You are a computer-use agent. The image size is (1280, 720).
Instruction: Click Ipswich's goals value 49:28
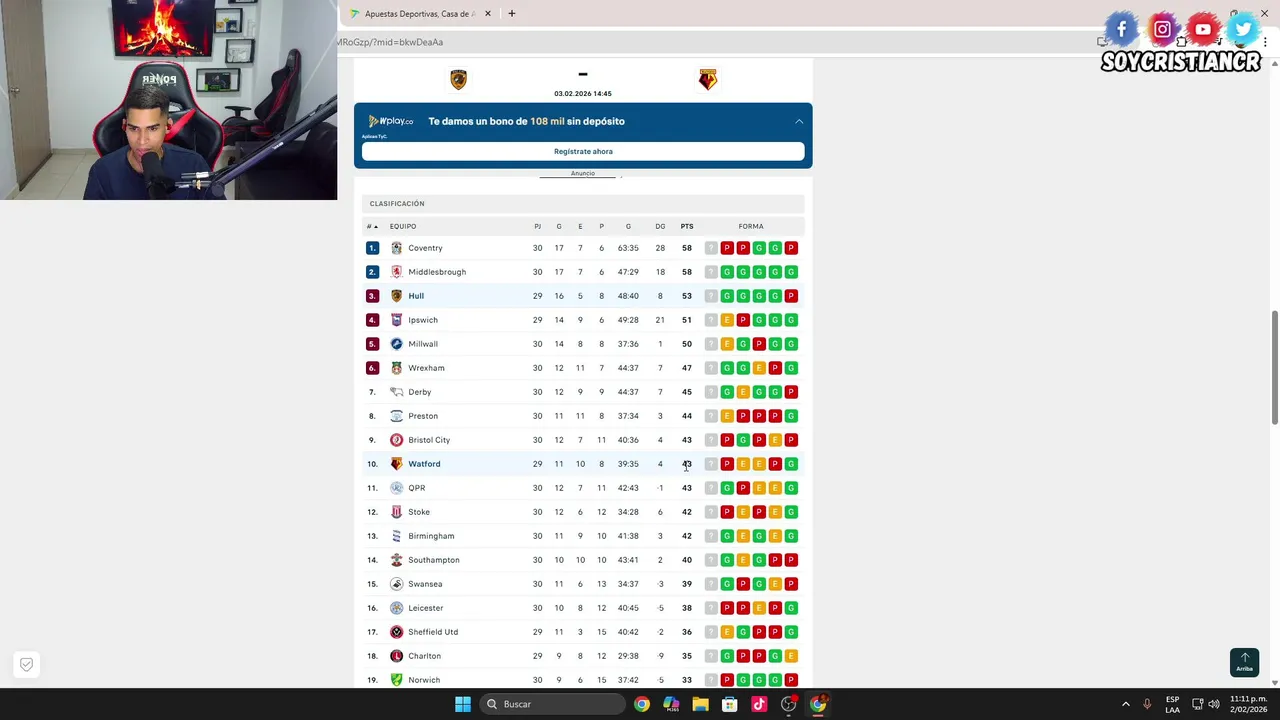628,320
